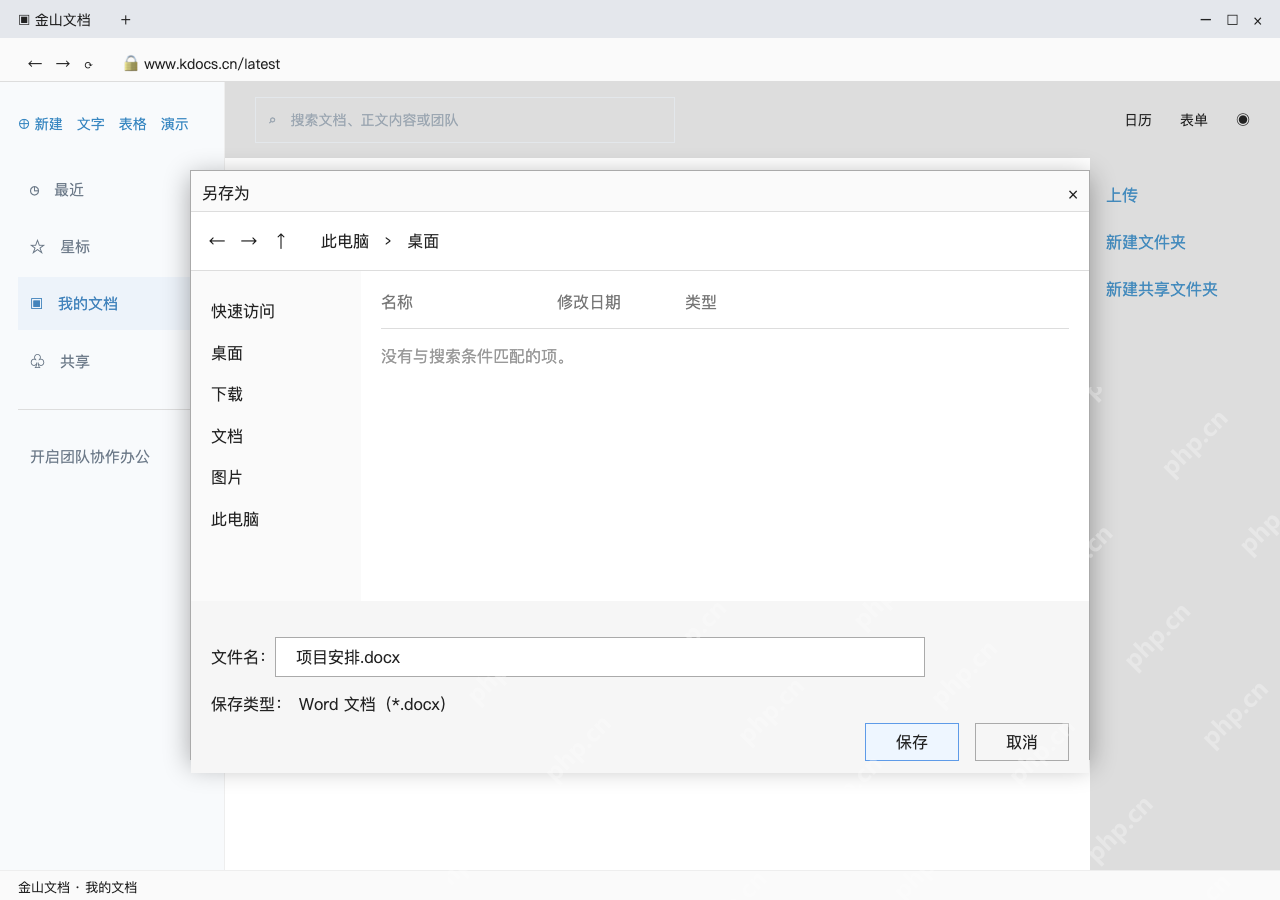Sort the file list by the 修改日期 column header
The width and height of the screenshot is (1280, 900).
589,302
